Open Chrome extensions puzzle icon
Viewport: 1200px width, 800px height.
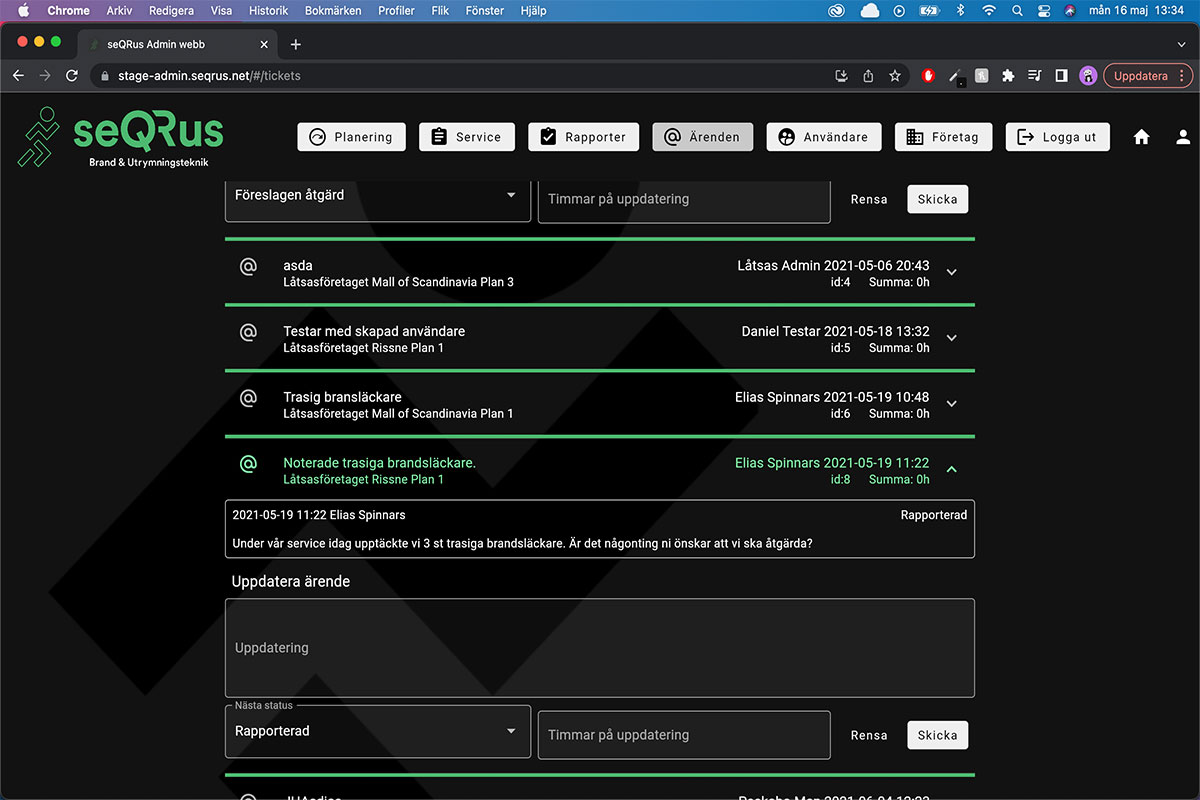tap(1008, 76)
